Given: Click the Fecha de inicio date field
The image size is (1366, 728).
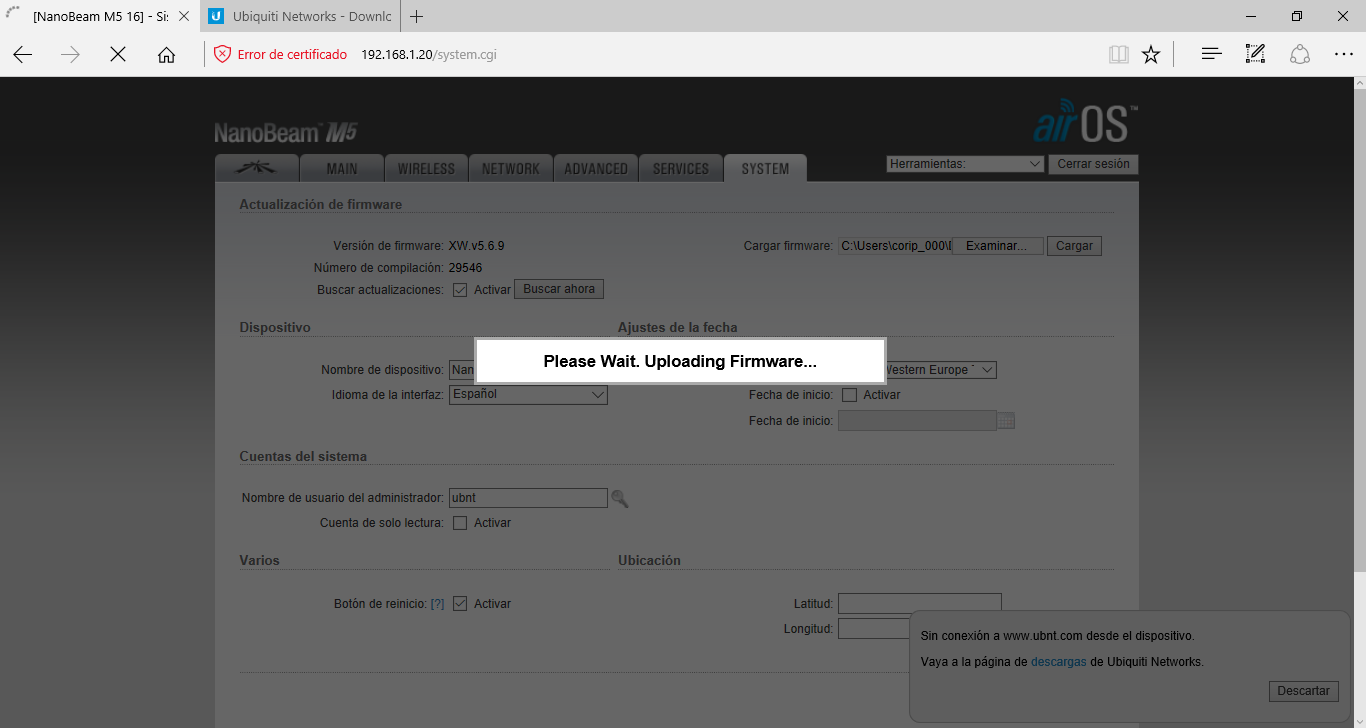Looking at the screenshot, I should pos(917,421).
